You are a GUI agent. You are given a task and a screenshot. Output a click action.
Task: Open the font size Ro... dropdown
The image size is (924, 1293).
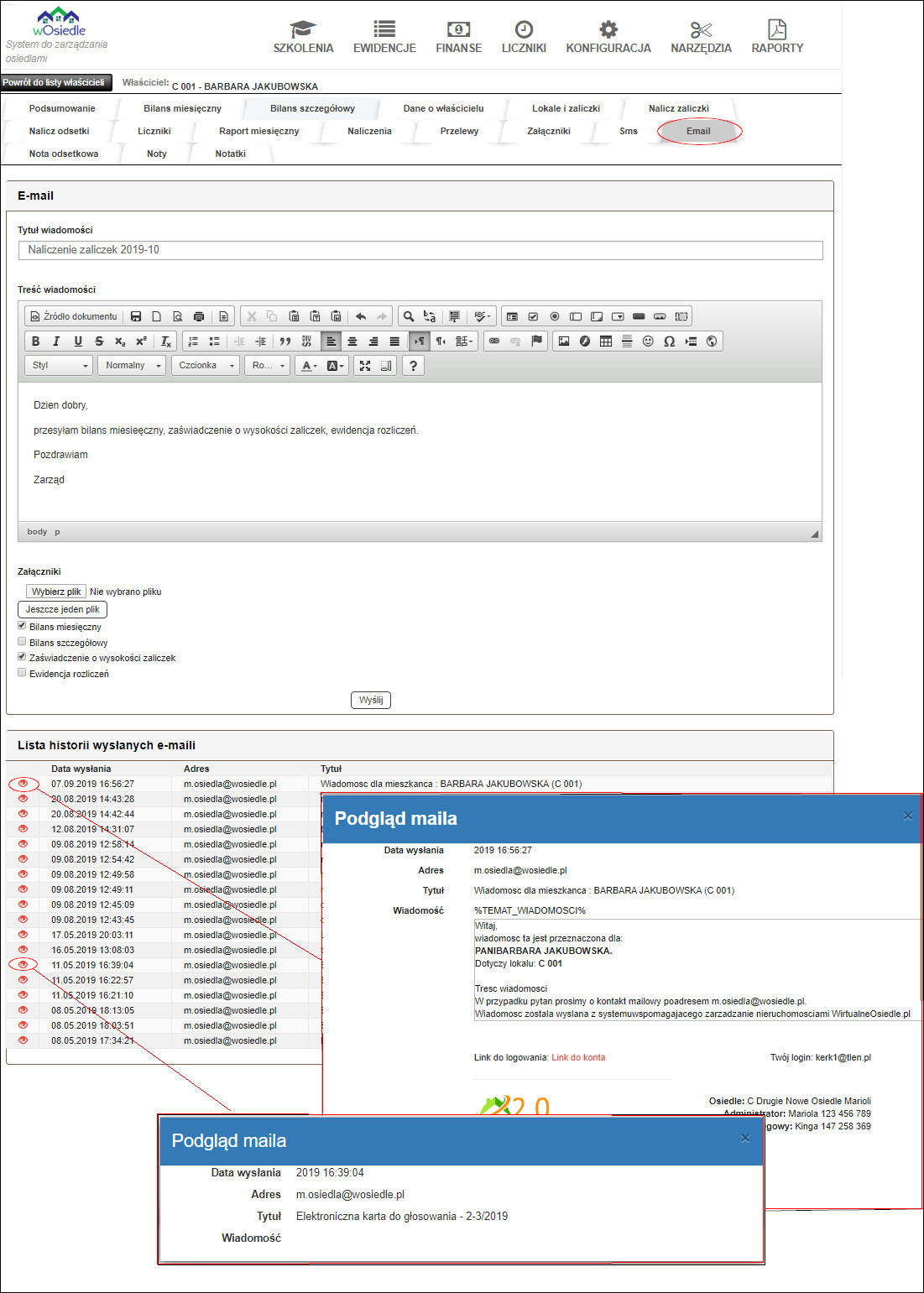pyautogui.click(x=268, y=366)
